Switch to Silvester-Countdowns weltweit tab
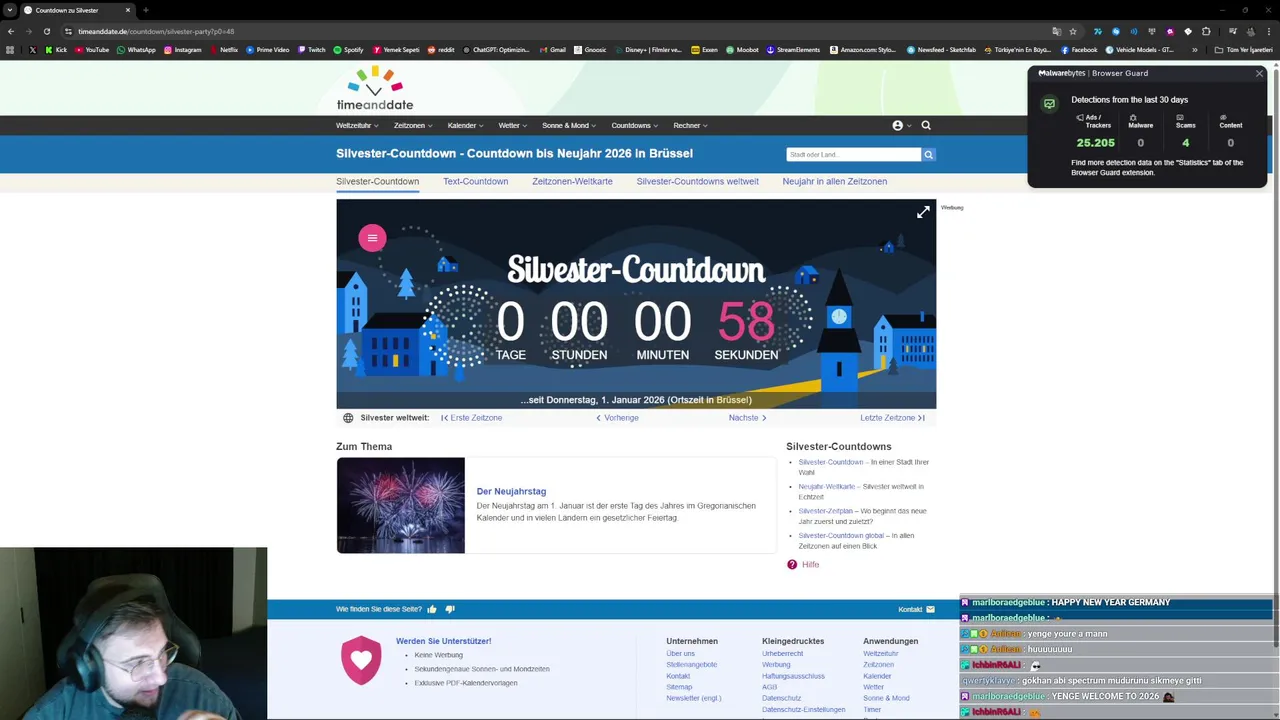Image resolution: width=1280 pixels, height=720 pixels. point(697,181)
